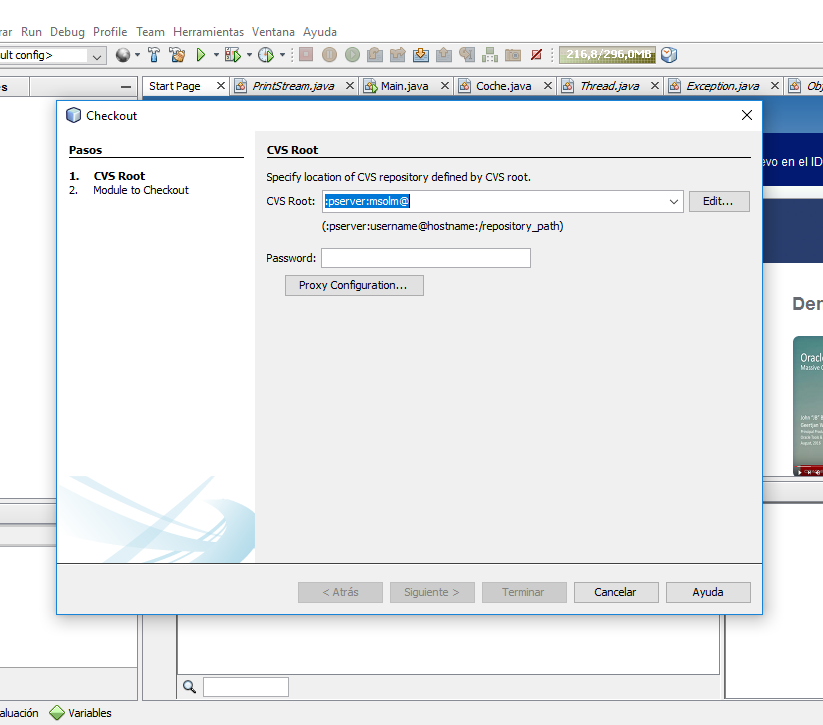Click the Debug Project toolbar icon
This screenshot has height=725, width=823.
(232, 55)
